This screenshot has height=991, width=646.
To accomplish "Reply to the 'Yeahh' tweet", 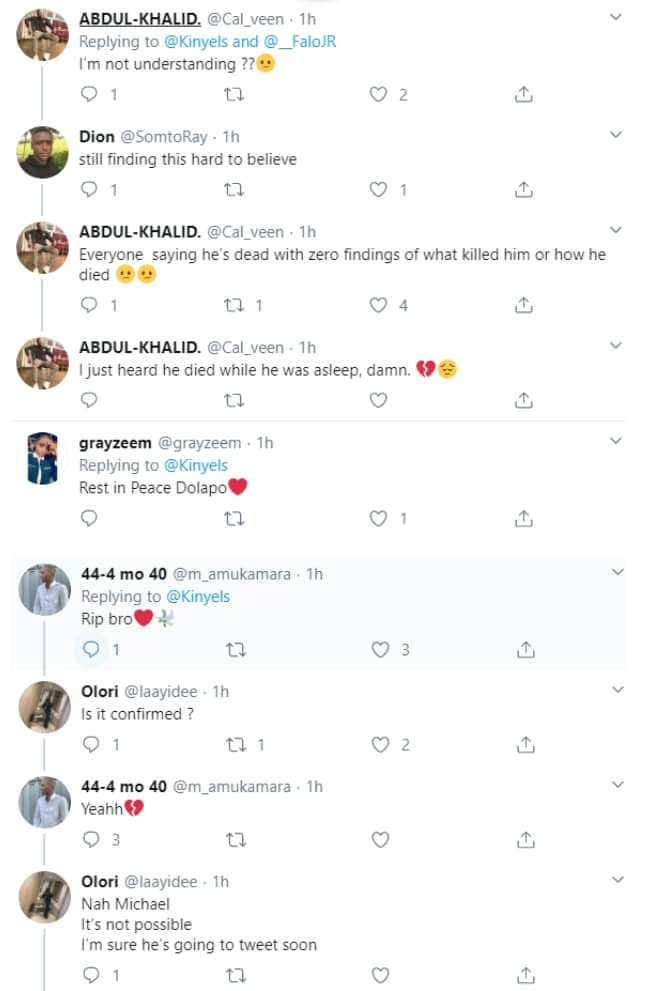I will 89,840.
